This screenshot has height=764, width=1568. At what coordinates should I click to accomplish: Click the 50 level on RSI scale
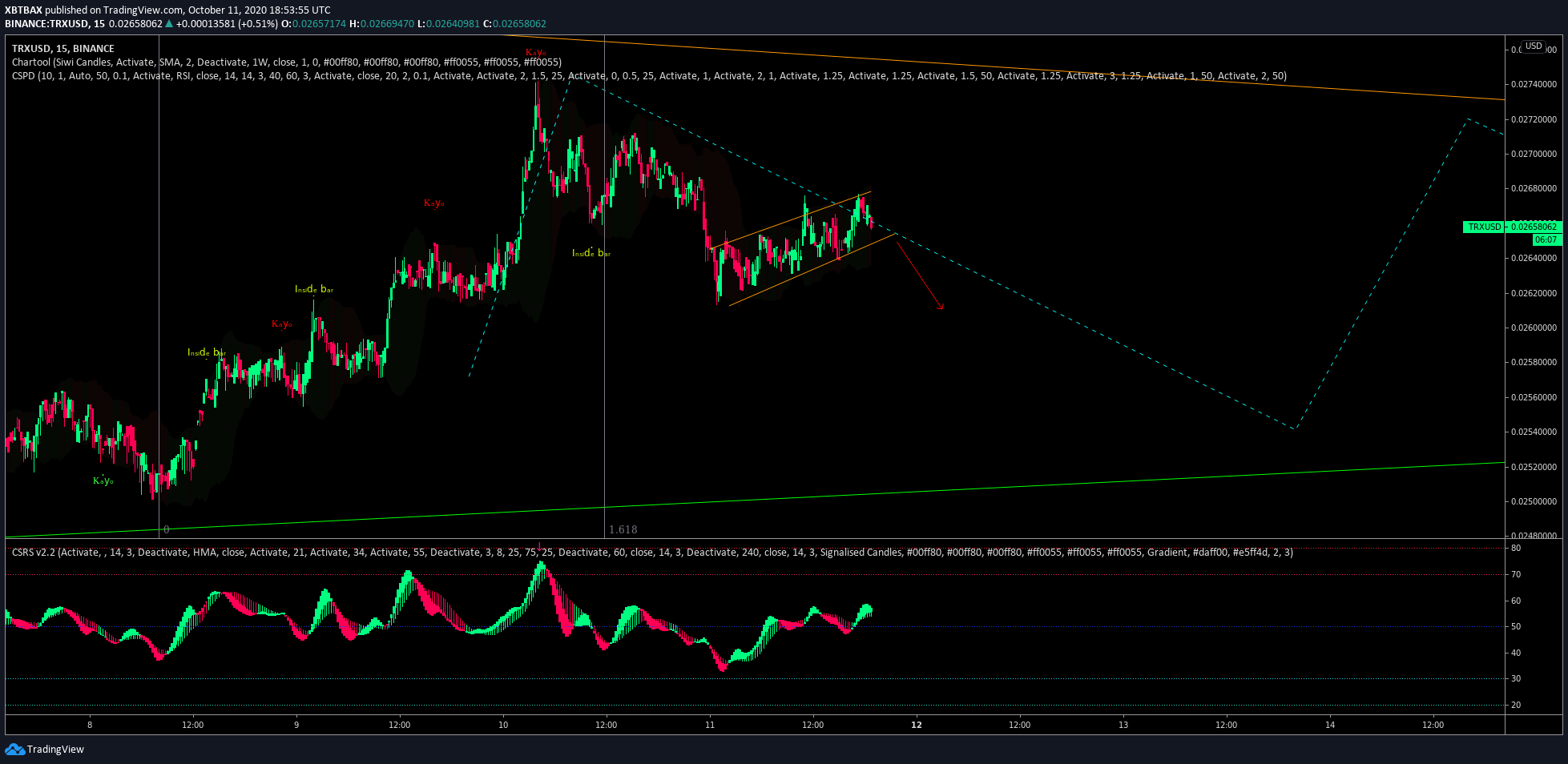point(1516,626)
